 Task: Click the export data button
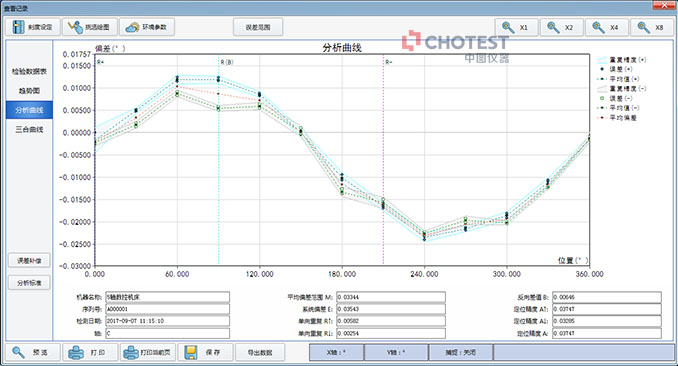[260, 353]
